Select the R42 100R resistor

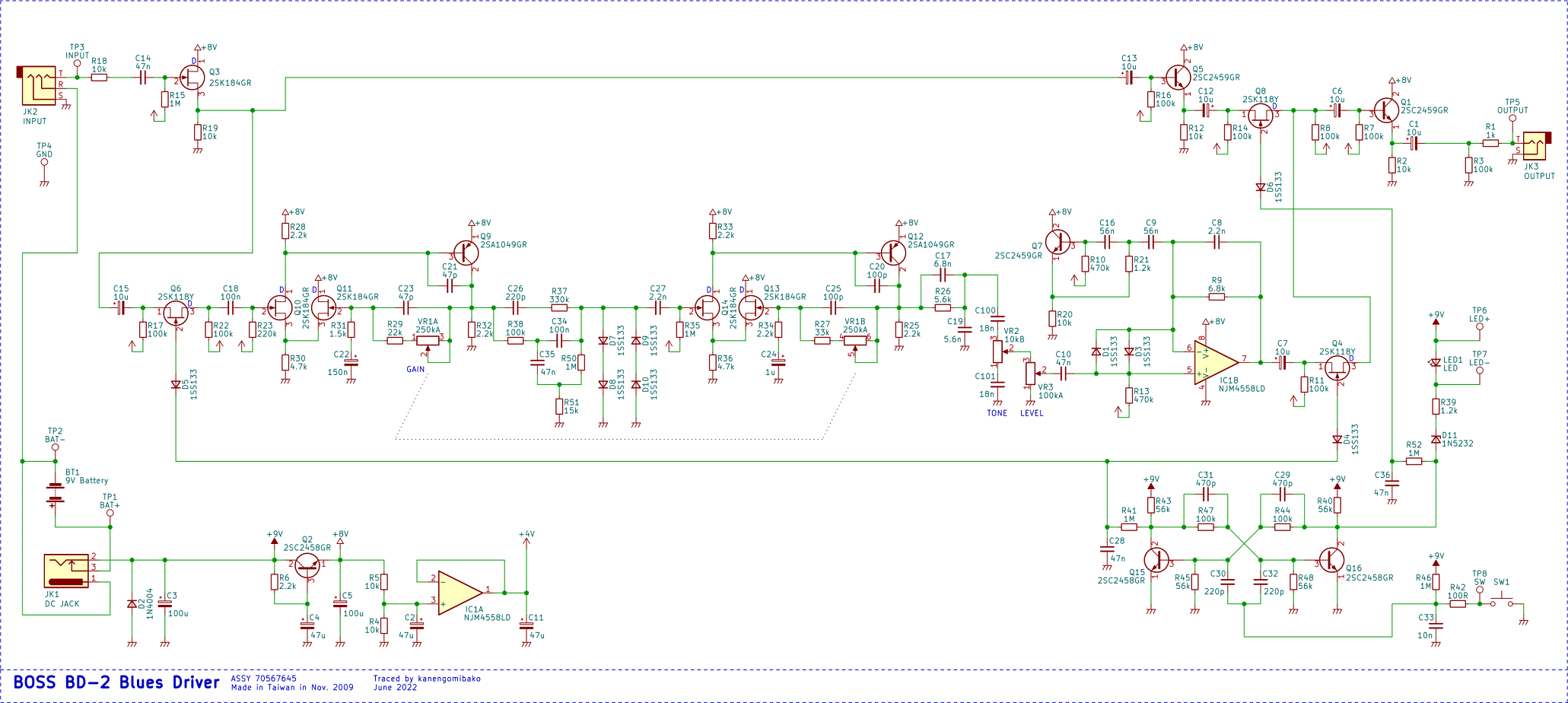click(1458, 604)
